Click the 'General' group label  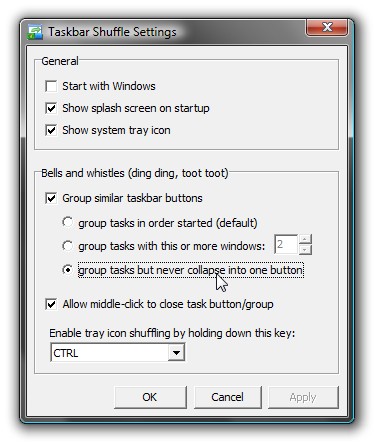(60, 61)
